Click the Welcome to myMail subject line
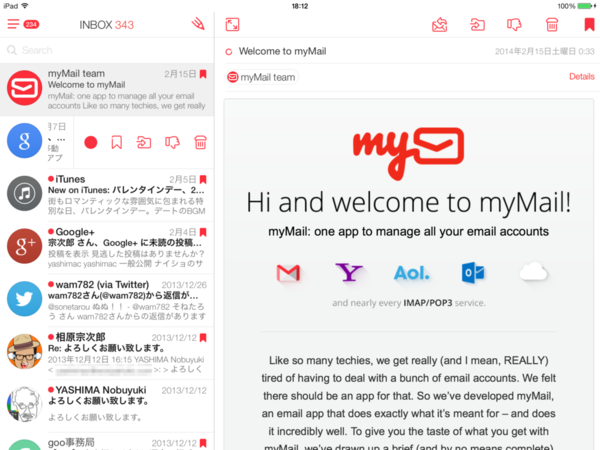600x450 pixels. pyautogui.click(x=282, y=51)
